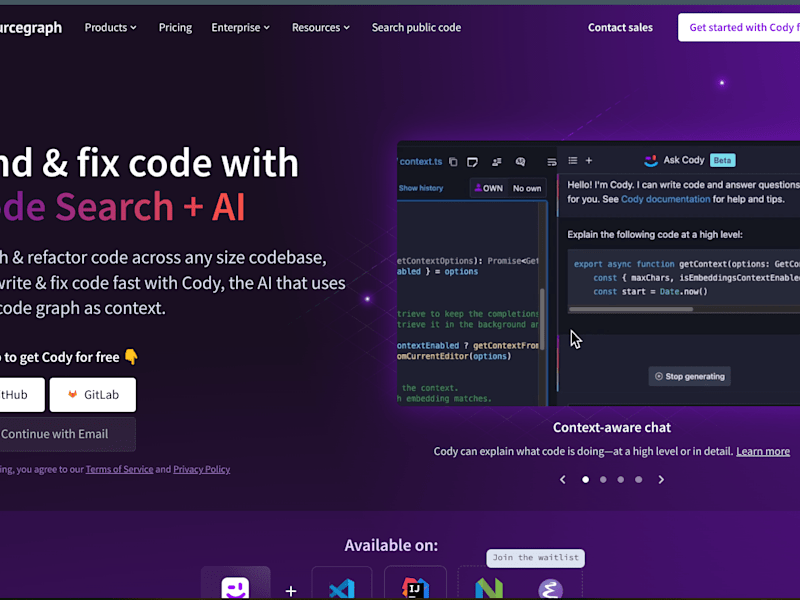Click the 'No own' label

pos(527,188)
